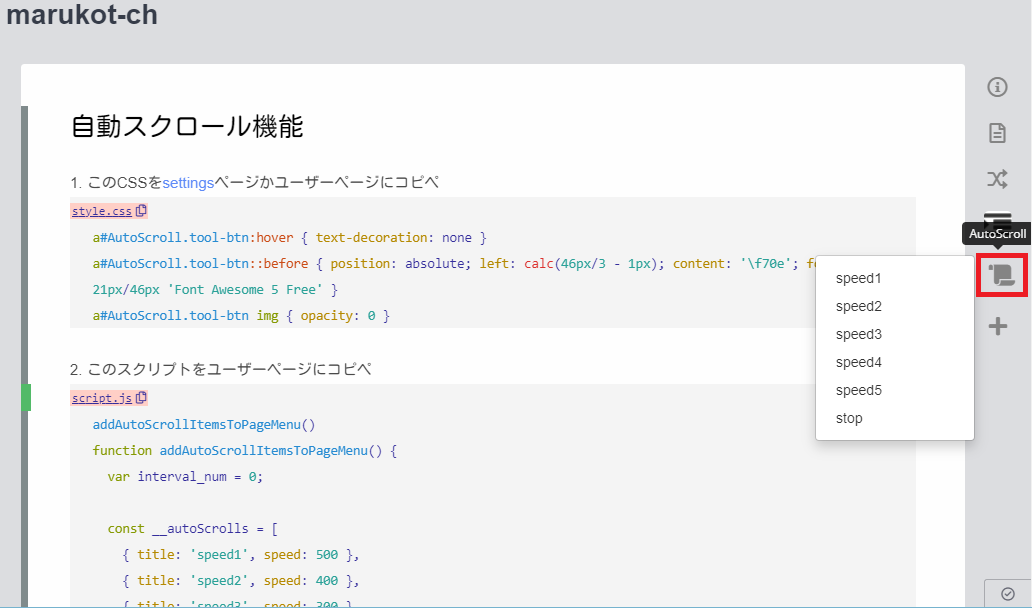Open the settings page link
Image resolution: width=1032 pixels, height=608 pixels.
pos(186,183)
